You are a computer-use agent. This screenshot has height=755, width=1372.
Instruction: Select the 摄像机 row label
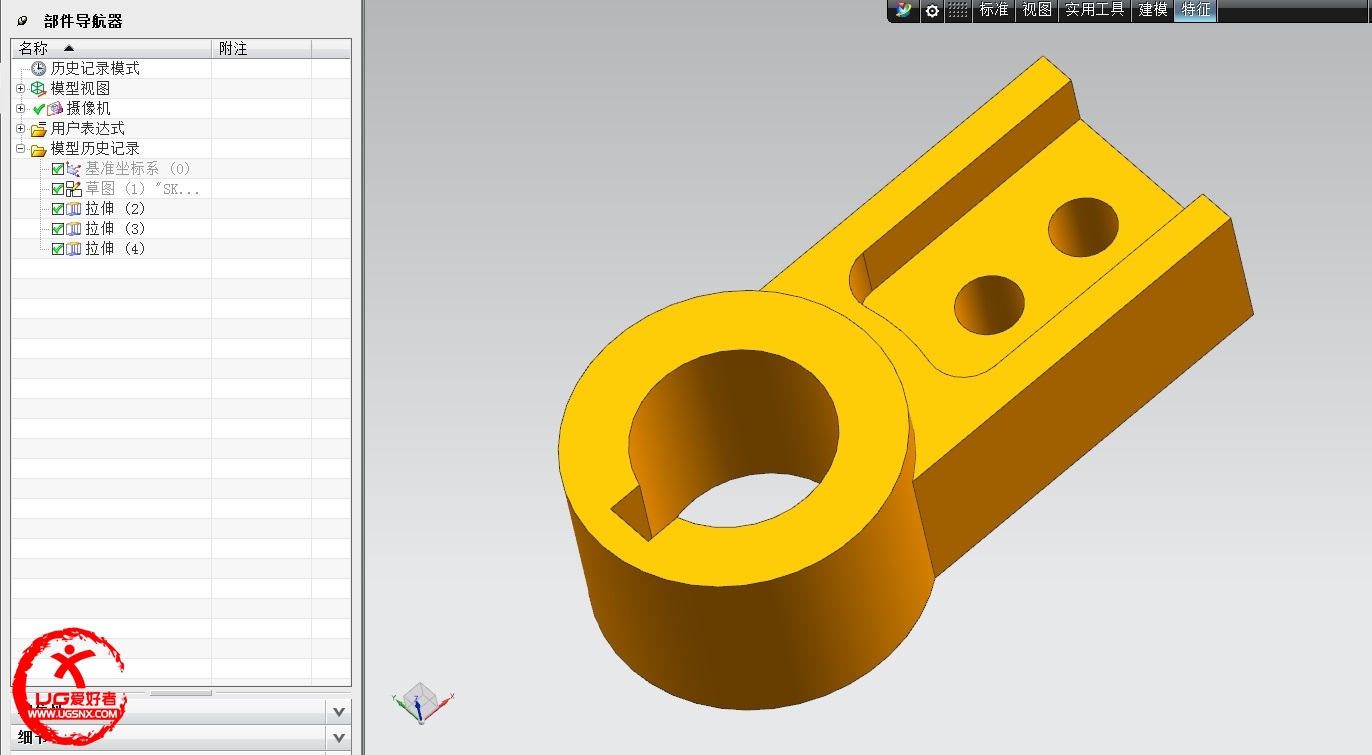[x=88, y=108]
